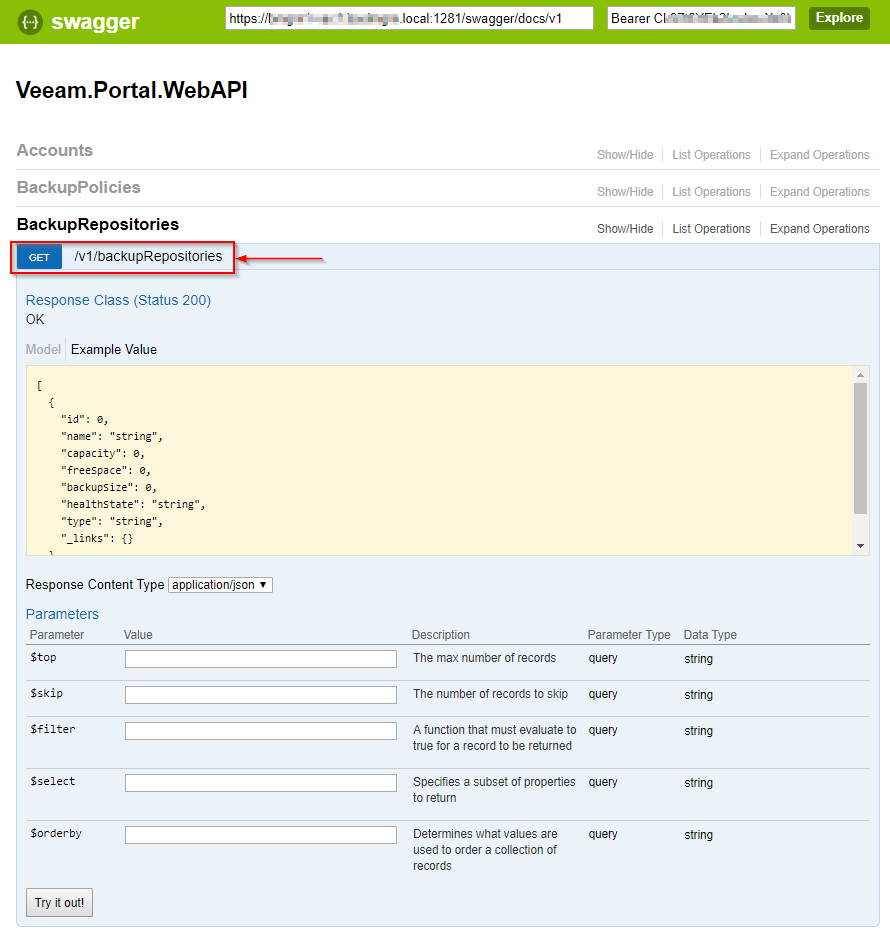Click List Operations for BackupRepositories

point(711,229)
